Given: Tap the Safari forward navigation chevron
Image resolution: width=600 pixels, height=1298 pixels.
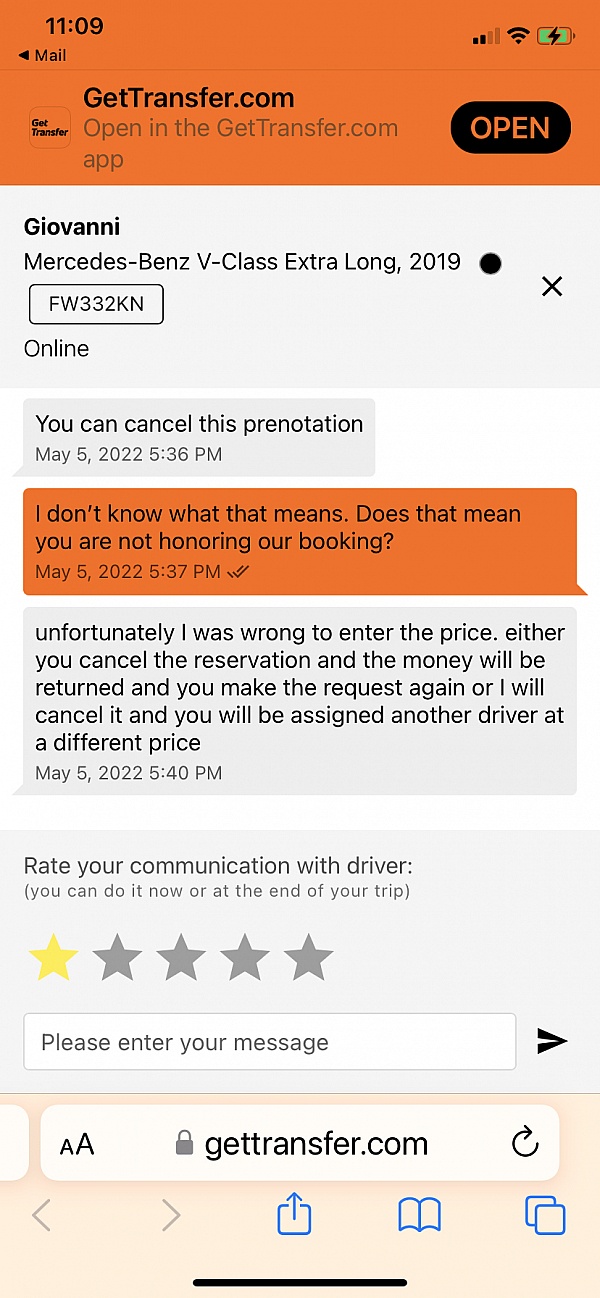Looking at the screenshot, I should click(x=170, y=1214).
